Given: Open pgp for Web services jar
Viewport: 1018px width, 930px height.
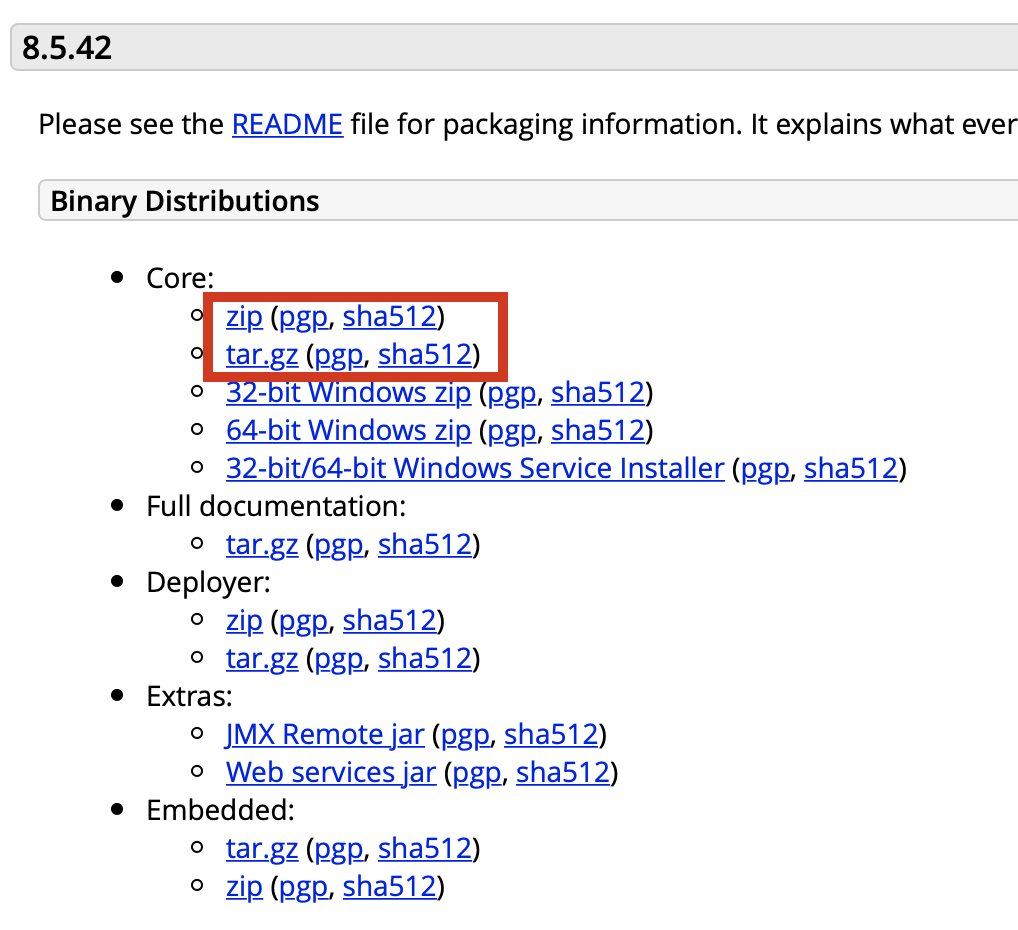Looking at the screenshot, I should pos(477,773).
